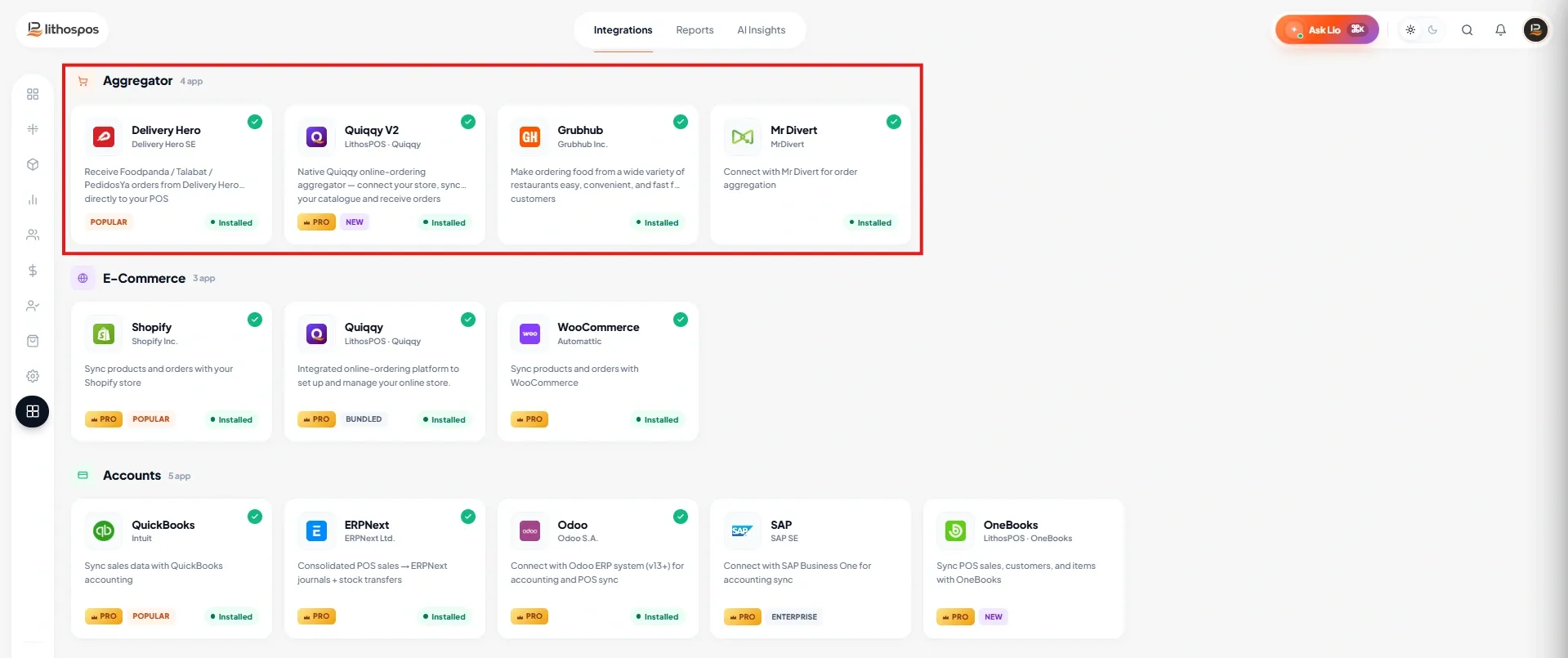Click the E-Commerce globe category icon
Screen dimensions: 1568x658
coord(83,278)
